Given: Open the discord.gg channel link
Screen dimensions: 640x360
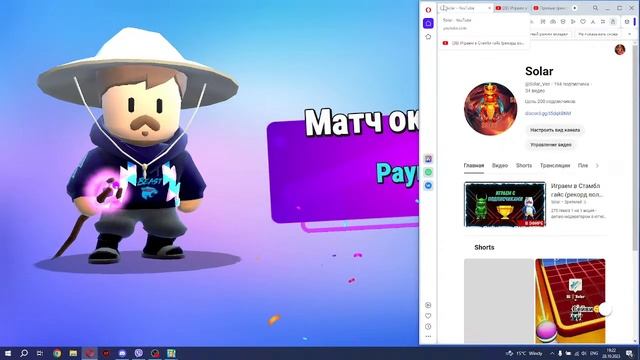Looking at the screenshot, I should pyautogui.click(x=548, y=113).
